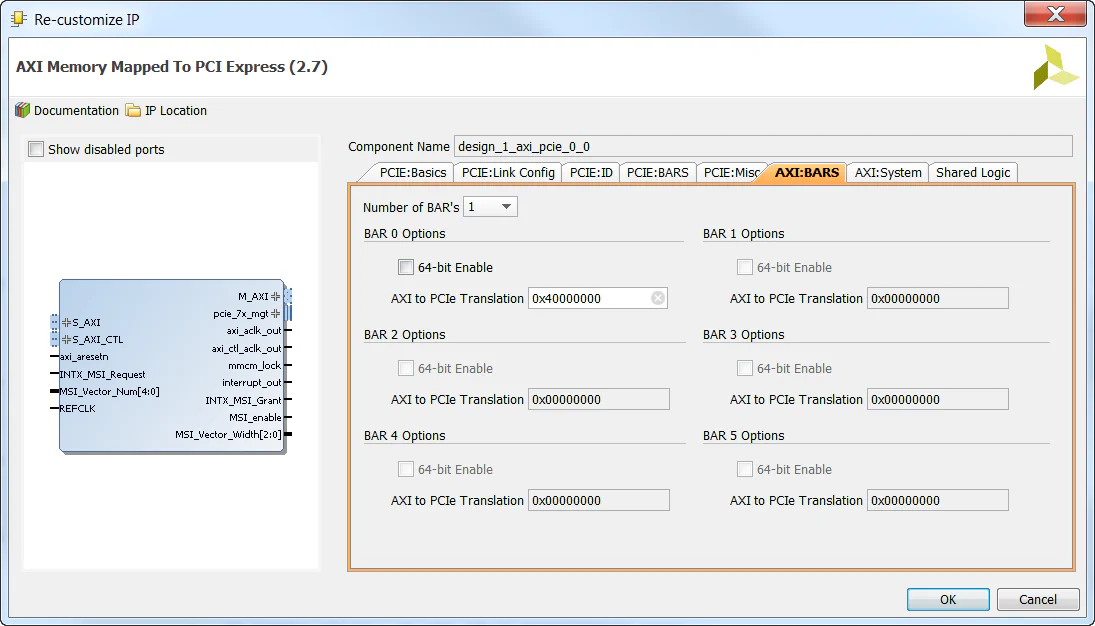The image size is (1095, 626).
Task: Enable 64-bit mode for BAR 0
Action: pos(406,267)
